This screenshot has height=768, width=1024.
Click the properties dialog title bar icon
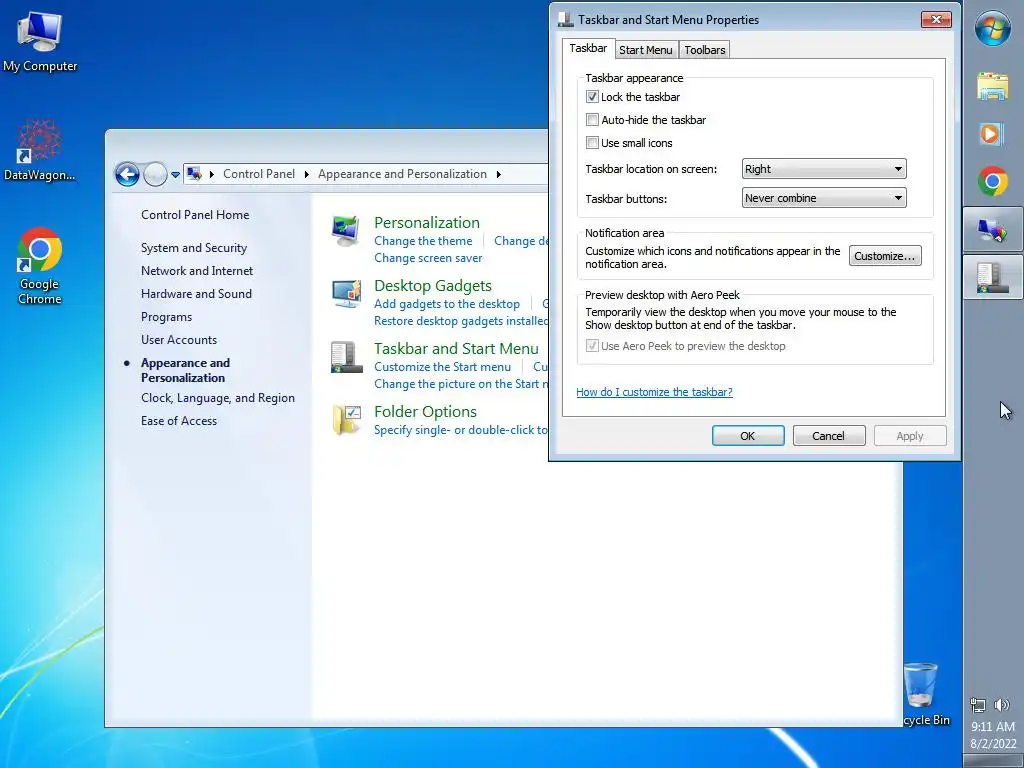click(566, 20)
